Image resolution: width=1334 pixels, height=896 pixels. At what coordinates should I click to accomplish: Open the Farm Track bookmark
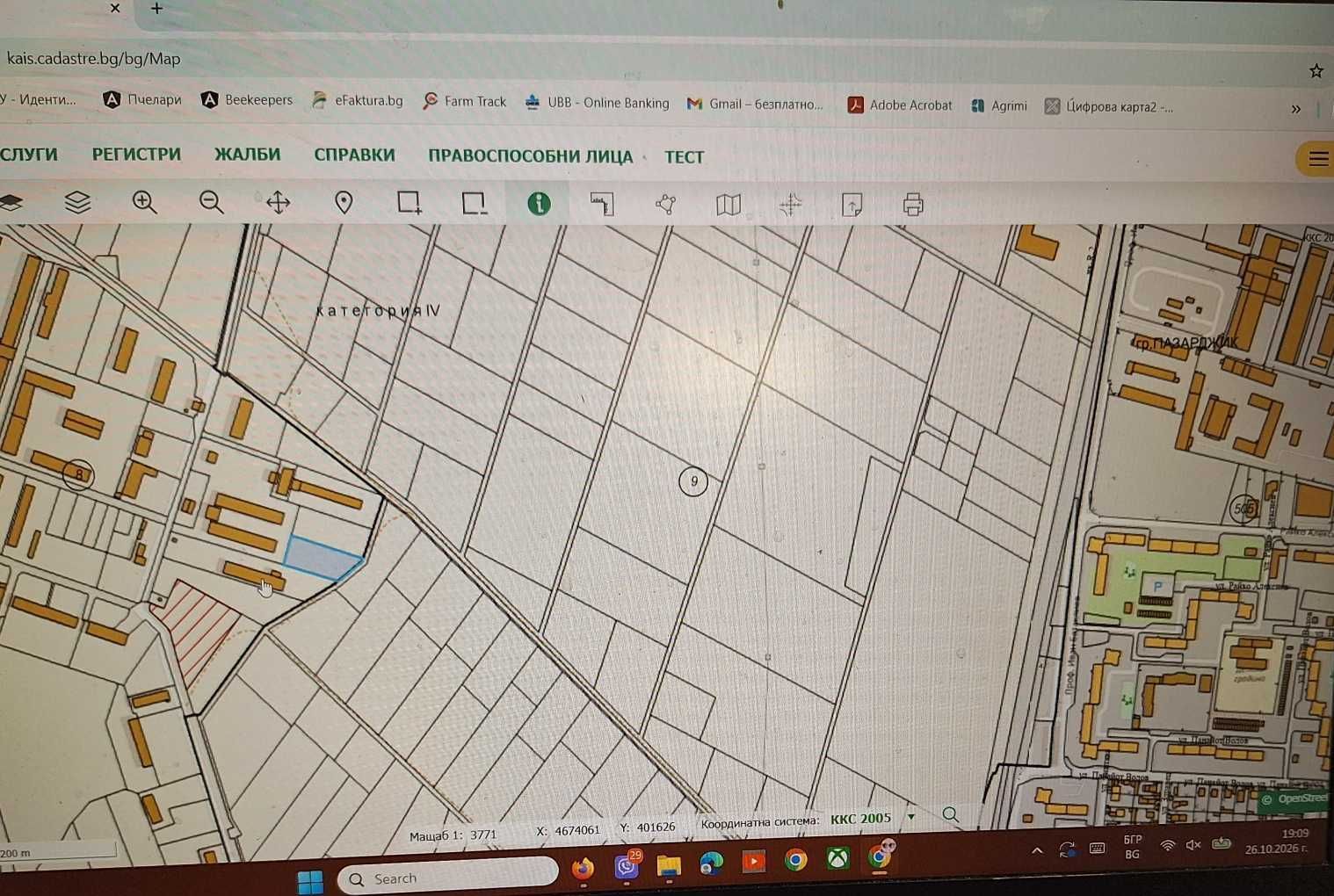(464, 101)
